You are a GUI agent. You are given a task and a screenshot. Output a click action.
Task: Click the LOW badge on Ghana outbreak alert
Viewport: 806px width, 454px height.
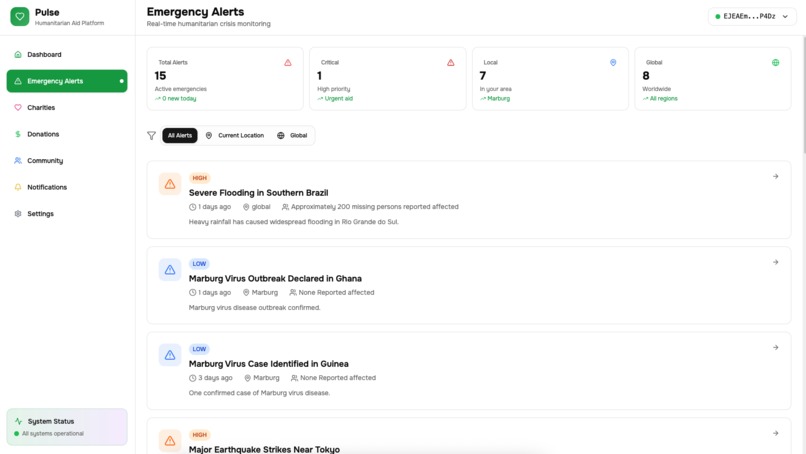point(199,264)
